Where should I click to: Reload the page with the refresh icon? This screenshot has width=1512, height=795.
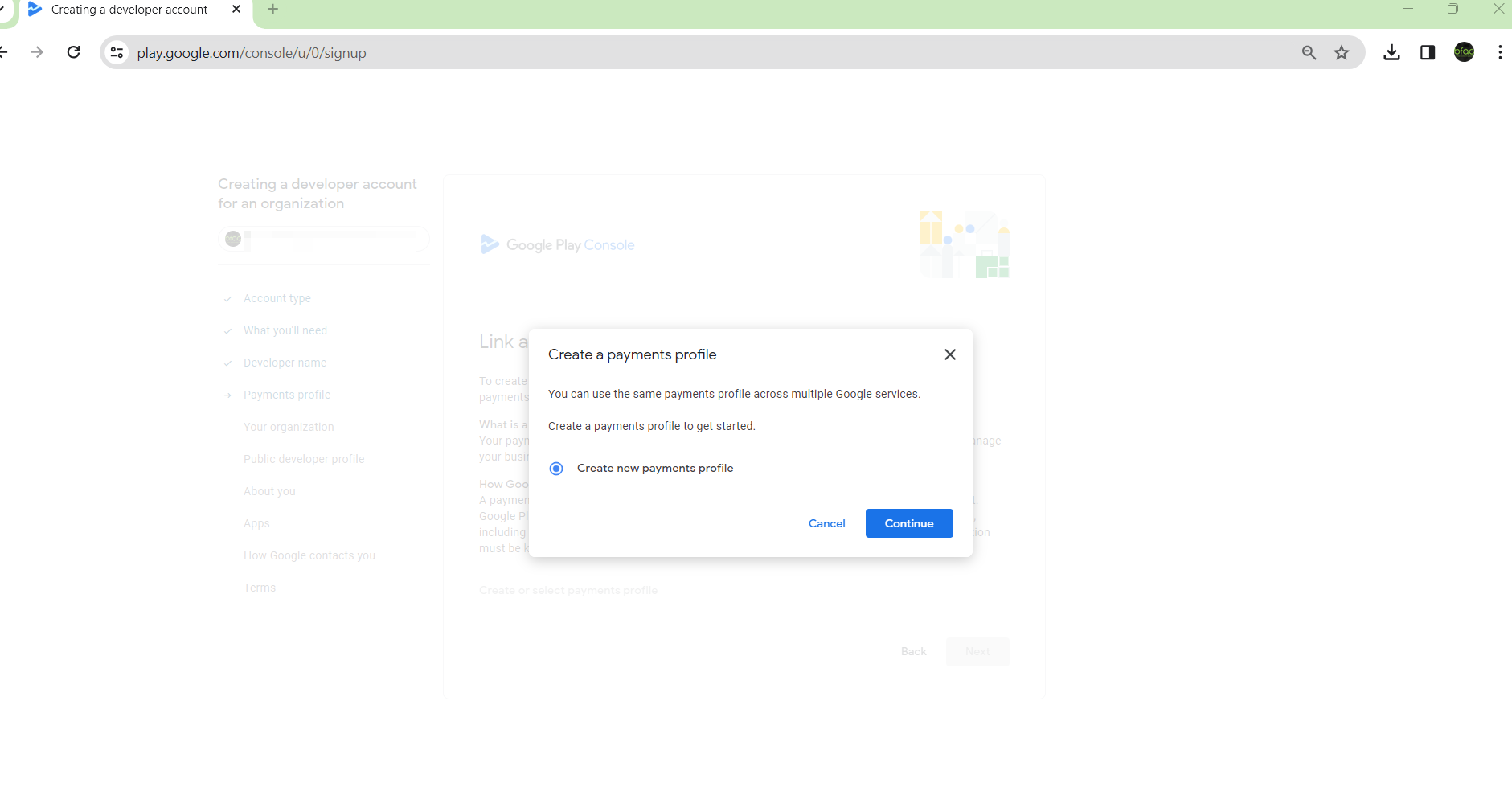74,52
